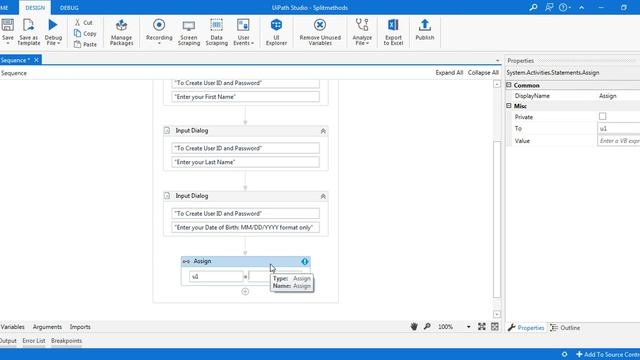The height and width of the screenshot is (360, 640).
Task: Click Remove Unused Variables
Action: coord(320,32)
